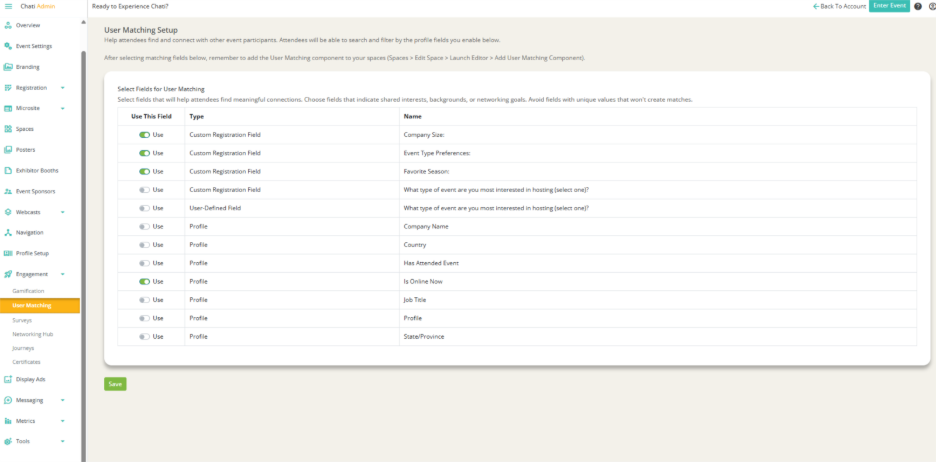Click the green Save button
This screenshot has width=936, height=462.
[x=115, y=384]
